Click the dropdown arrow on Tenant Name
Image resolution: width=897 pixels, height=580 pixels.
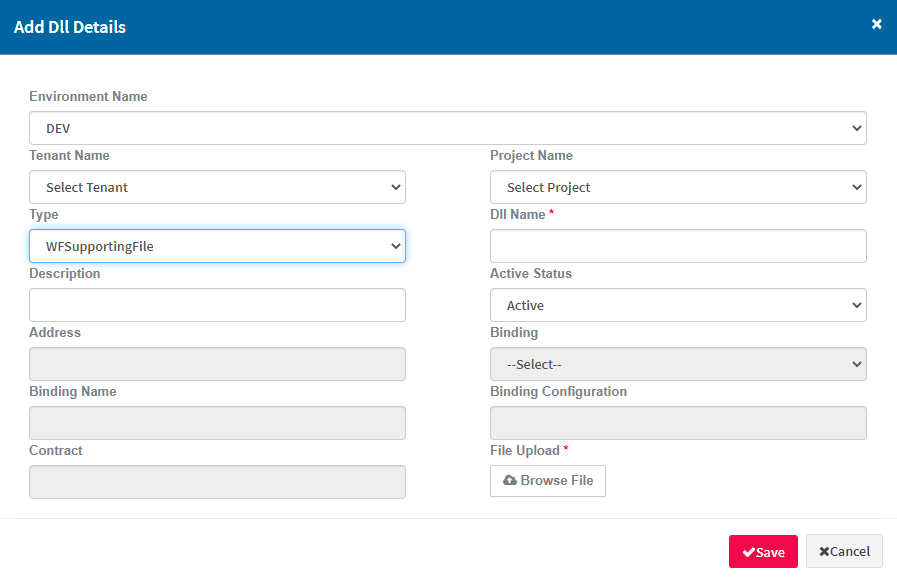(394, 187)
